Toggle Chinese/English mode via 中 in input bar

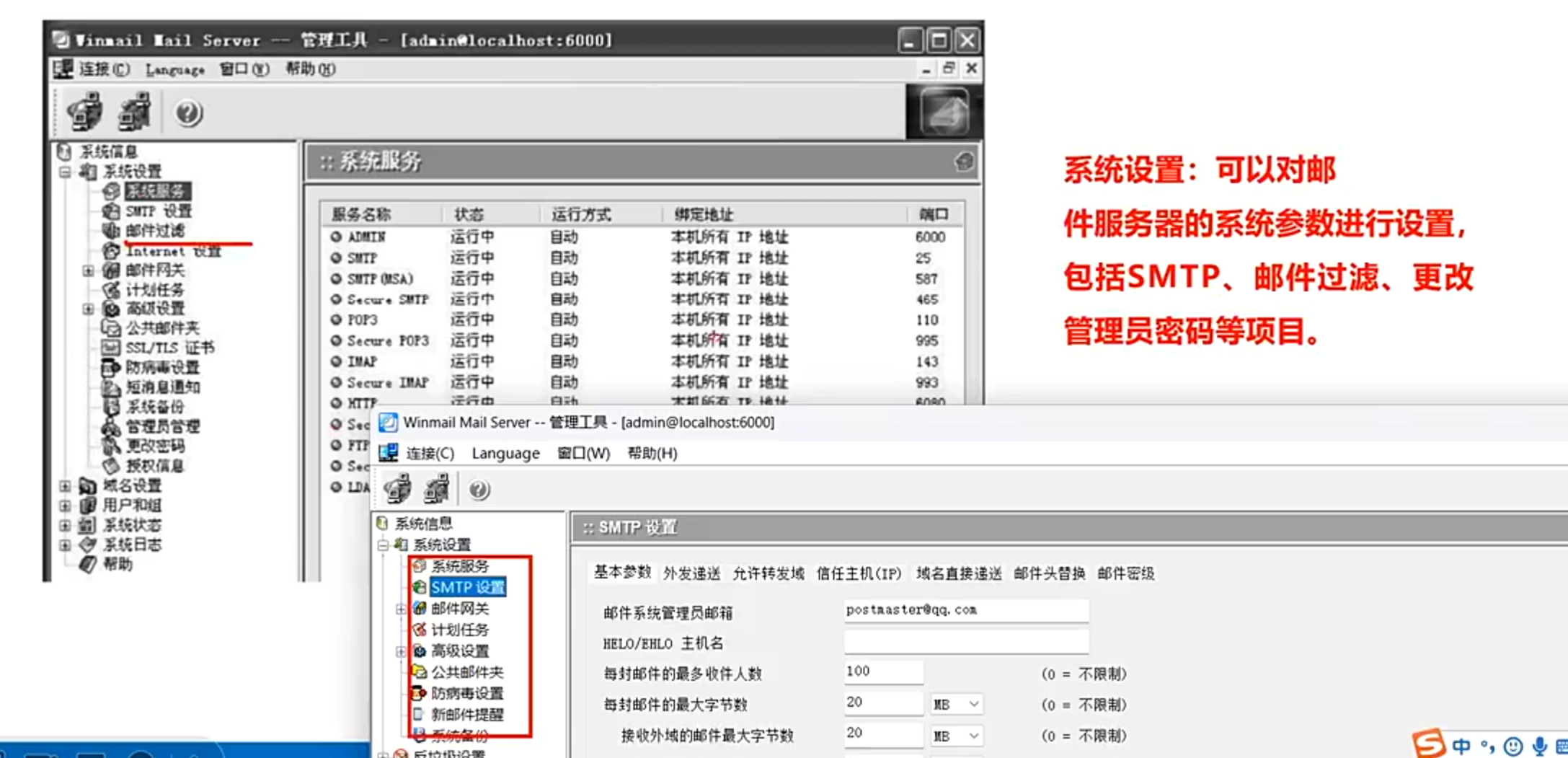coord(1461,746)
